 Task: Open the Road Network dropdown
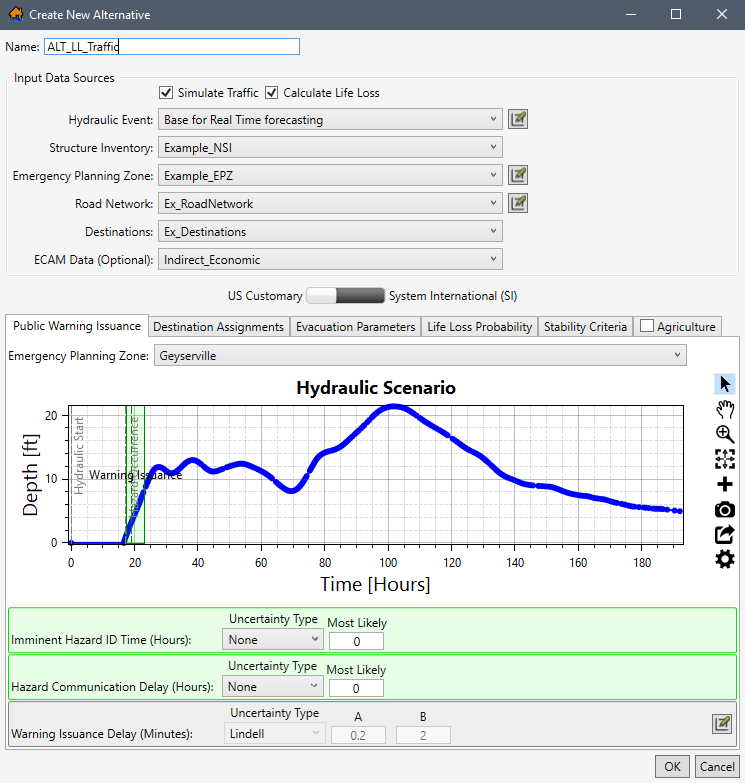pyautogui.click(x=330, y=203)
